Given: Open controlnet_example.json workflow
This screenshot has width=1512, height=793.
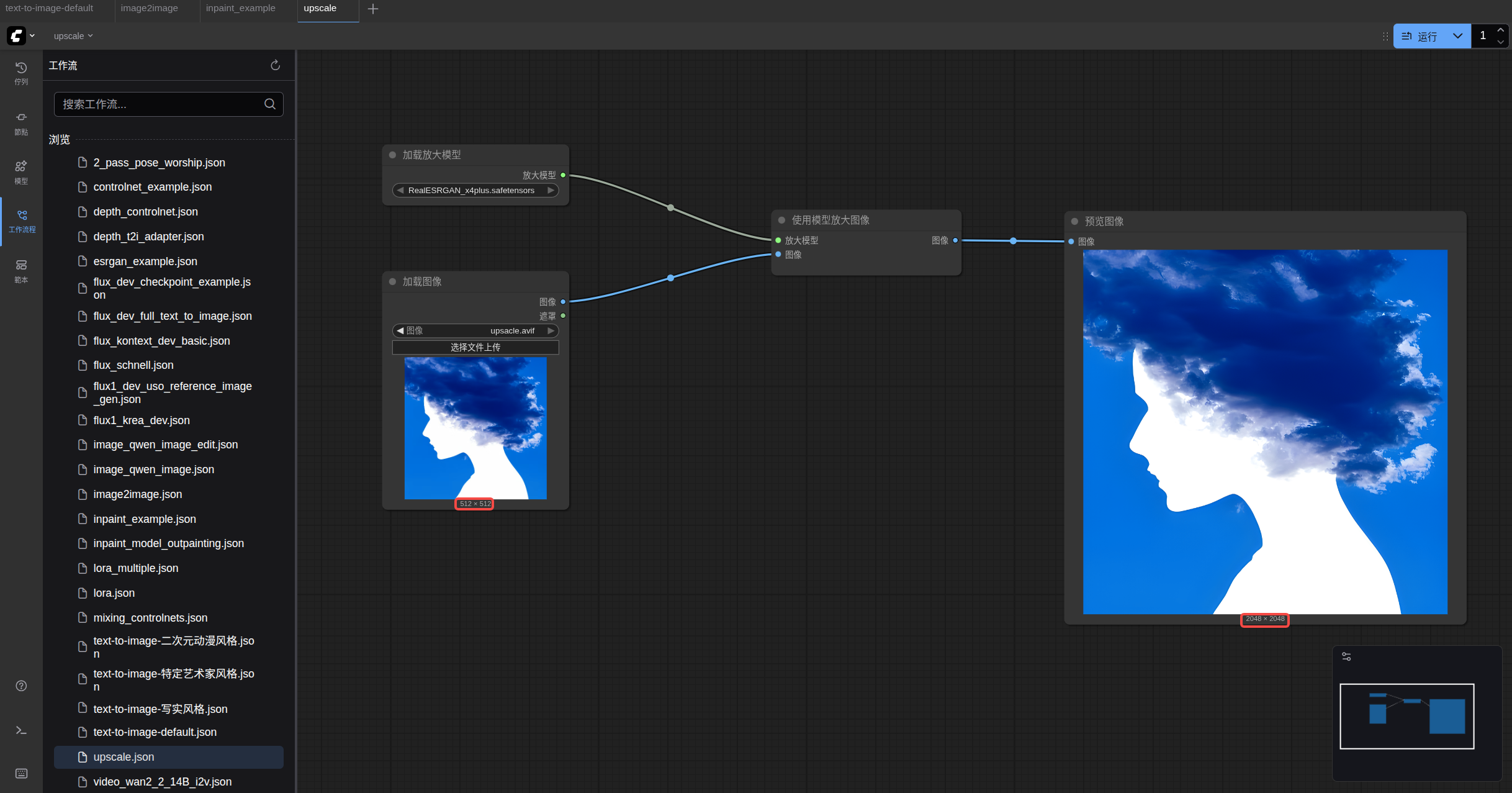Looking at the screenshot, I should 169,187.
